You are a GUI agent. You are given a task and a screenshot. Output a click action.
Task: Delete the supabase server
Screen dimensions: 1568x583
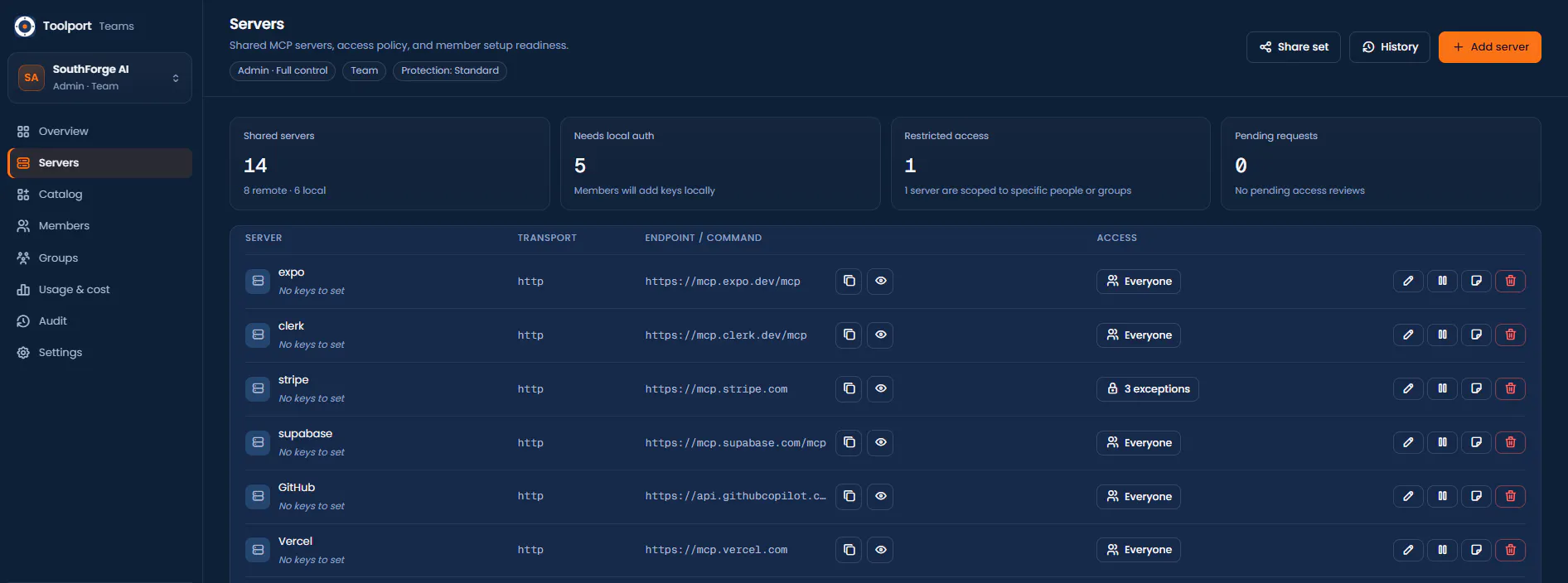point(1510,442)
